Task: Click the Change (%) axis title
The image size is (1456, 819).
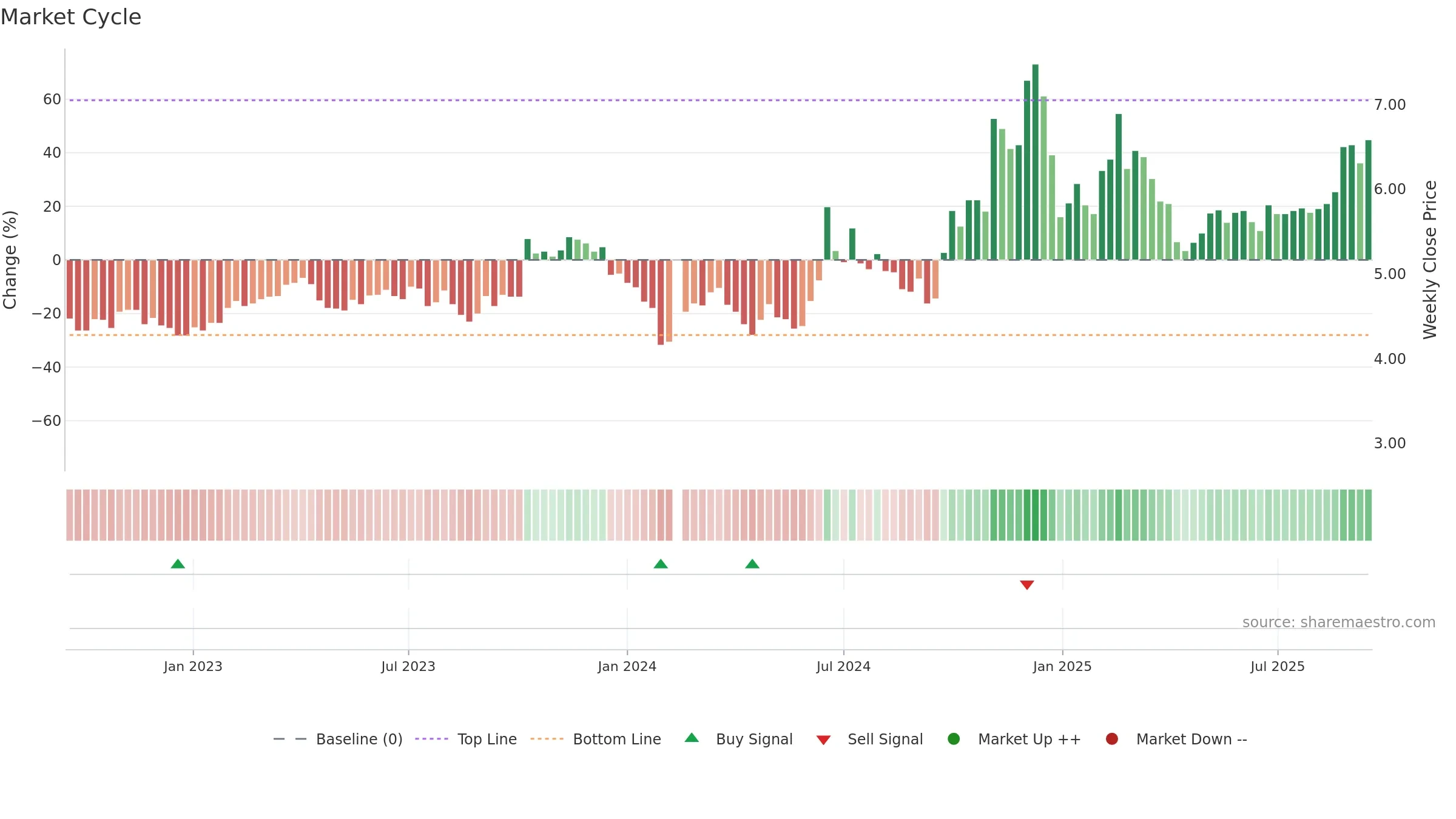Action: point(10,260)
